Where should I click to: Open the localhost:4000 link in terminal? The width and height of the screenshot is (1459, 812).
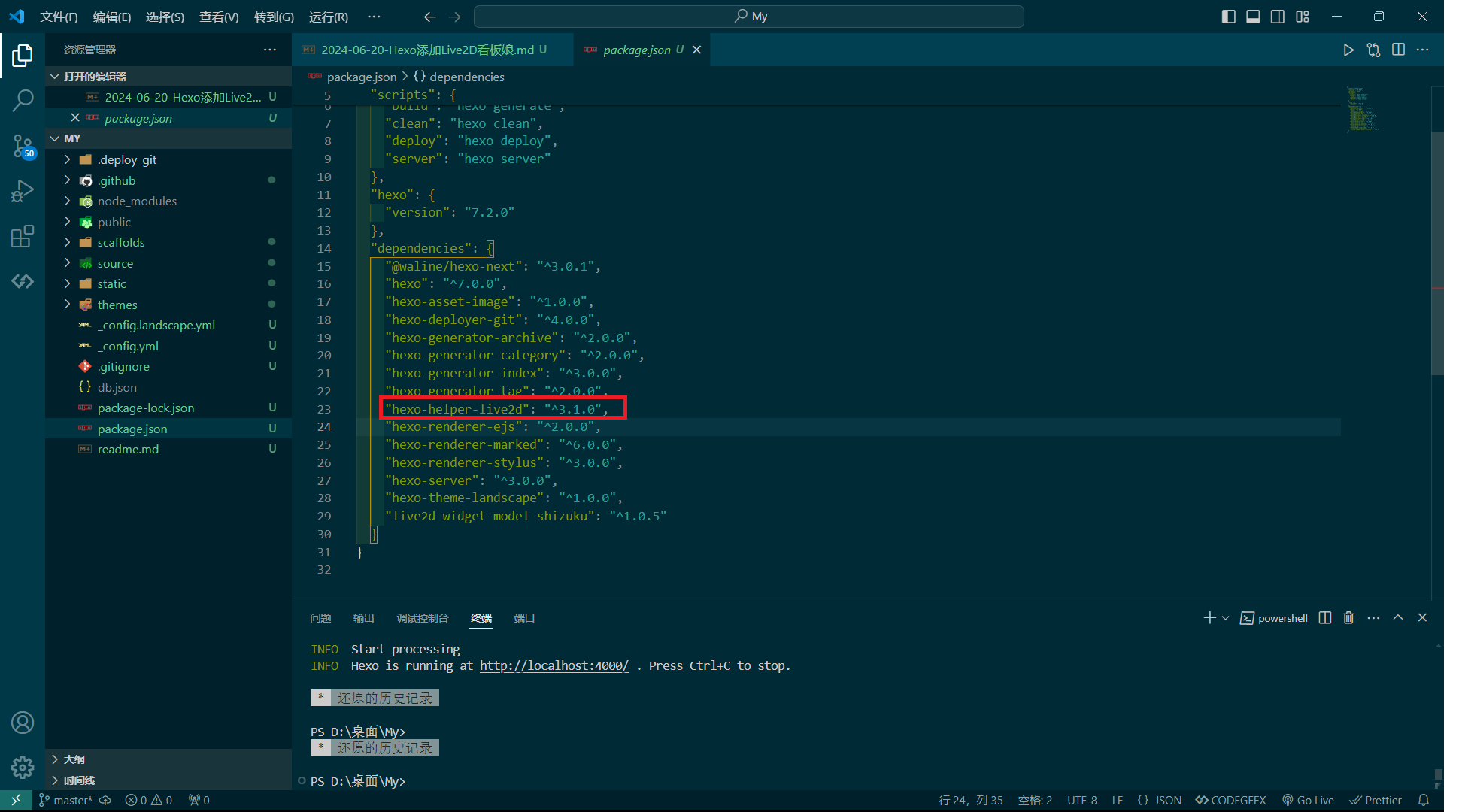[554, 665]
